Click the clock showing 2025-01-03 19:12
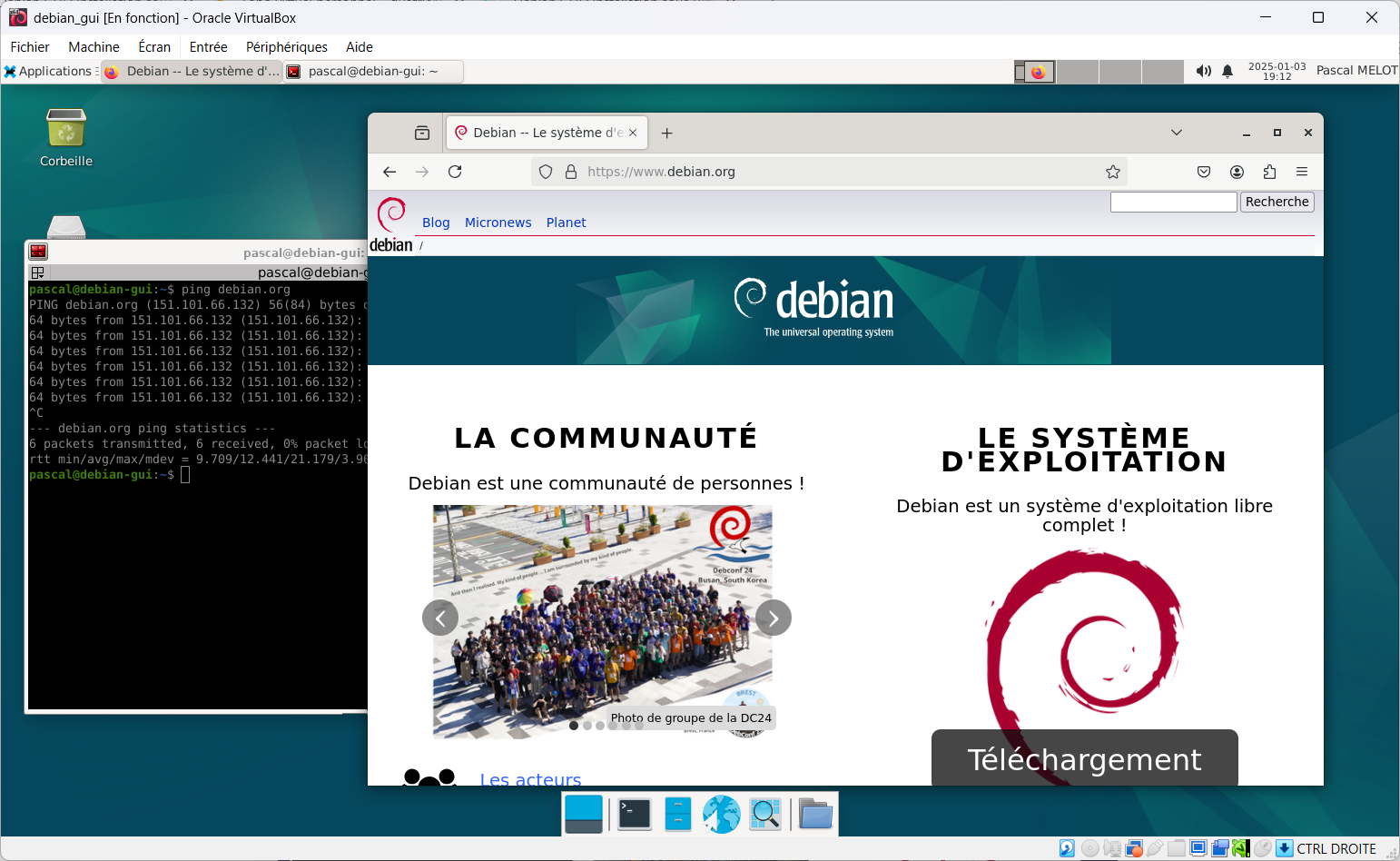This screenshot has height=861, width=1400. pyautogui.click(x=1277, y=71)
